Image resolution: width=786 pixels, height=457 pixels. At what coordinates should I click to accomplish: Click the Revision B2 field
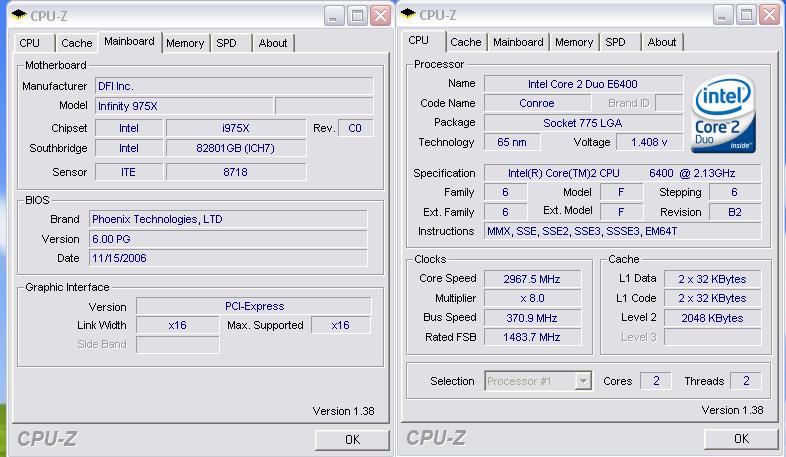(x=735, y=212)
